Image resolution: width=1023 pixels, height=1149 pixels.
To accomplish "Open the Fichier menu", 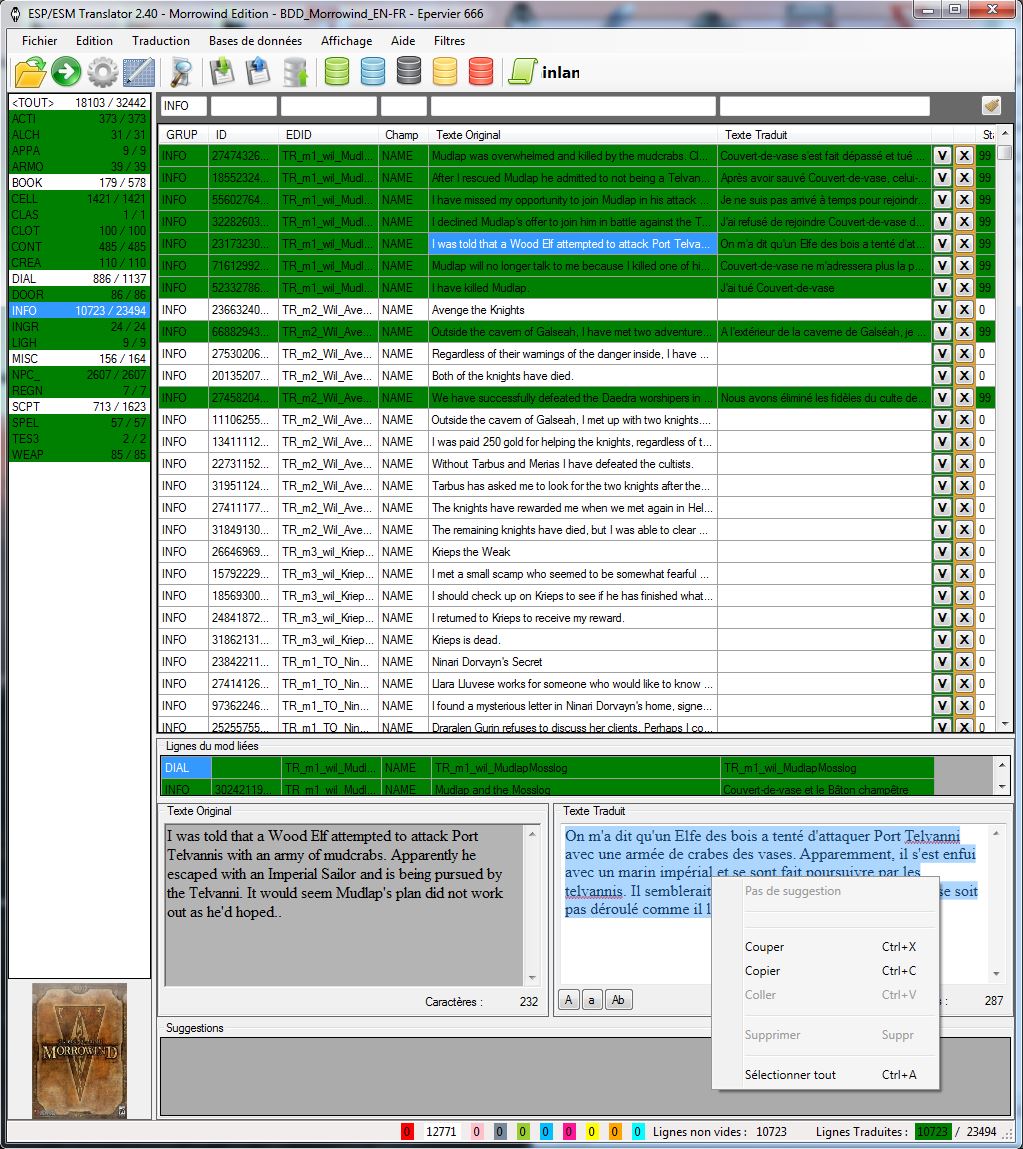I will coord(40,41).
